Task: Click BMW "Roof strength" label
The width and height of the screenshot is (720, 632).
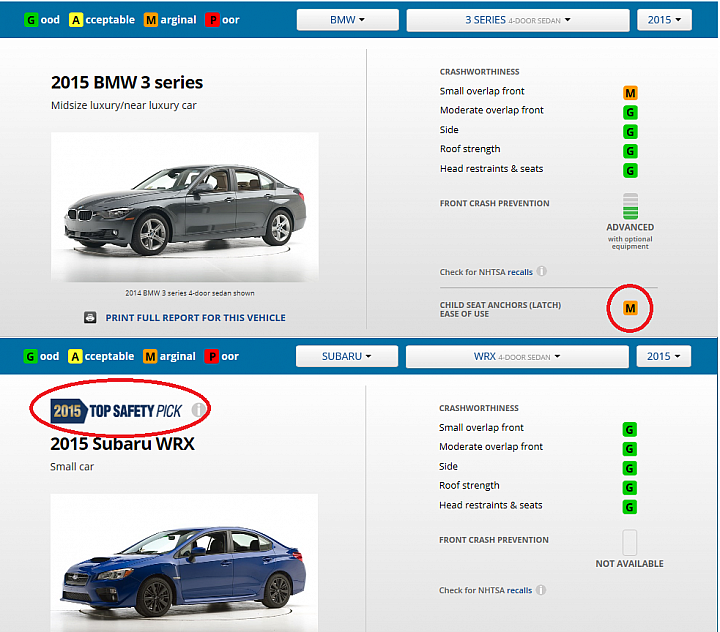Action: (470, 149)
